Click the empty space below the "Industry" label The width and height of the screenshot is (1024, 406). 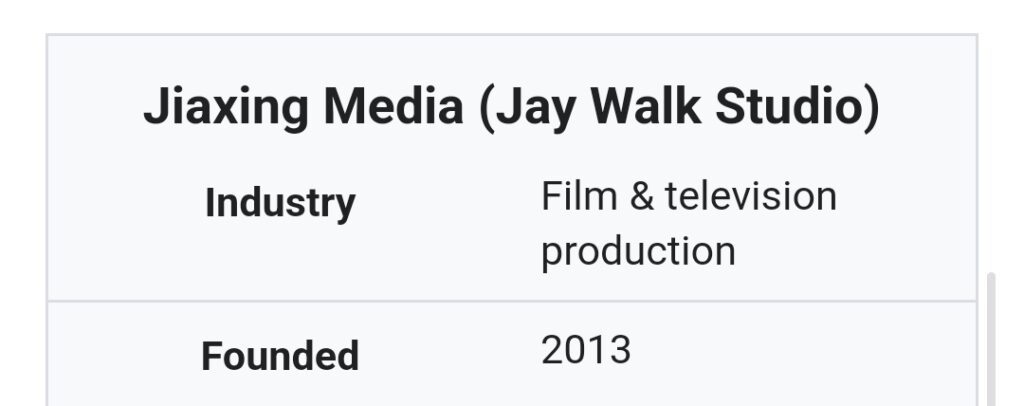(x=280, y=262)
